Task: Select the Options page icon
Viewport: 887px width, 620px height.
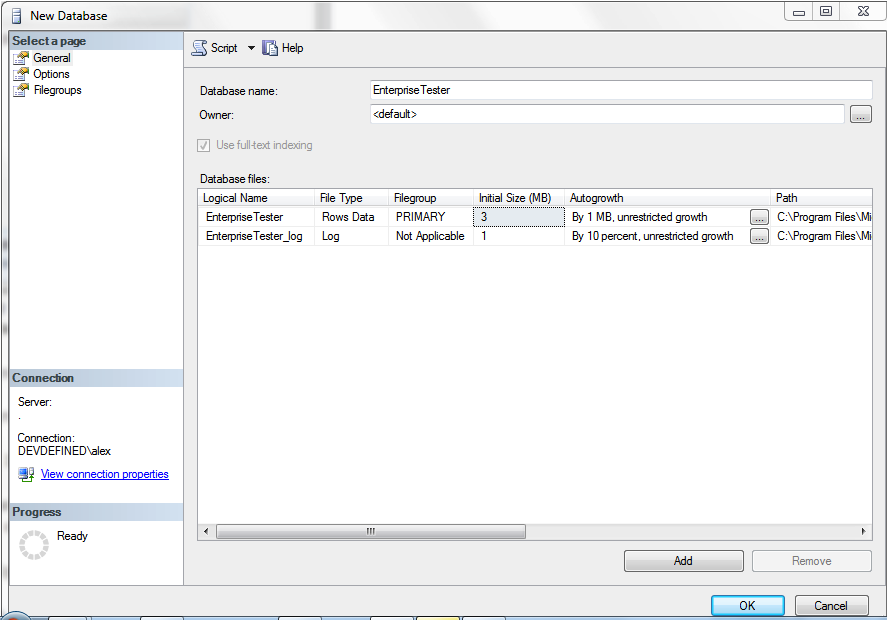Action: click(x=21, y=74)
